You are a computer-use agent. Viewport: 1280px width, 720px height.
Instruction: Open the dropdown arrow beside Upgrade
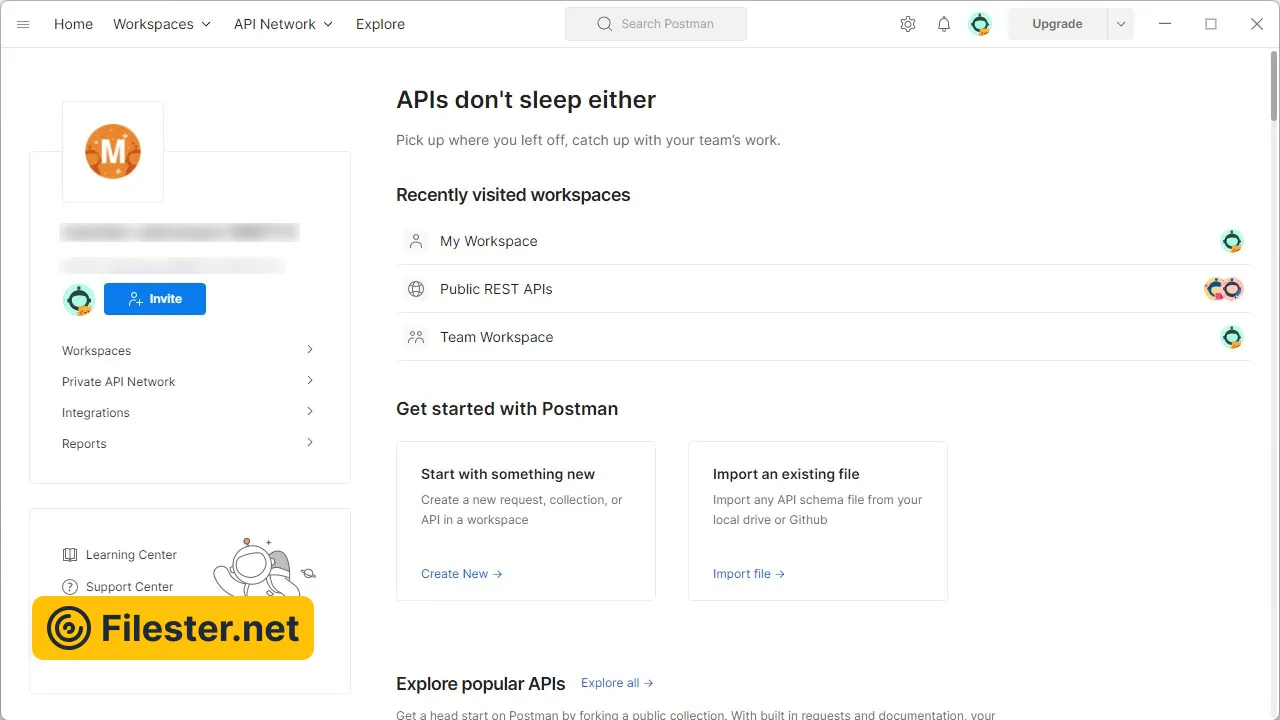(1121, 24)
